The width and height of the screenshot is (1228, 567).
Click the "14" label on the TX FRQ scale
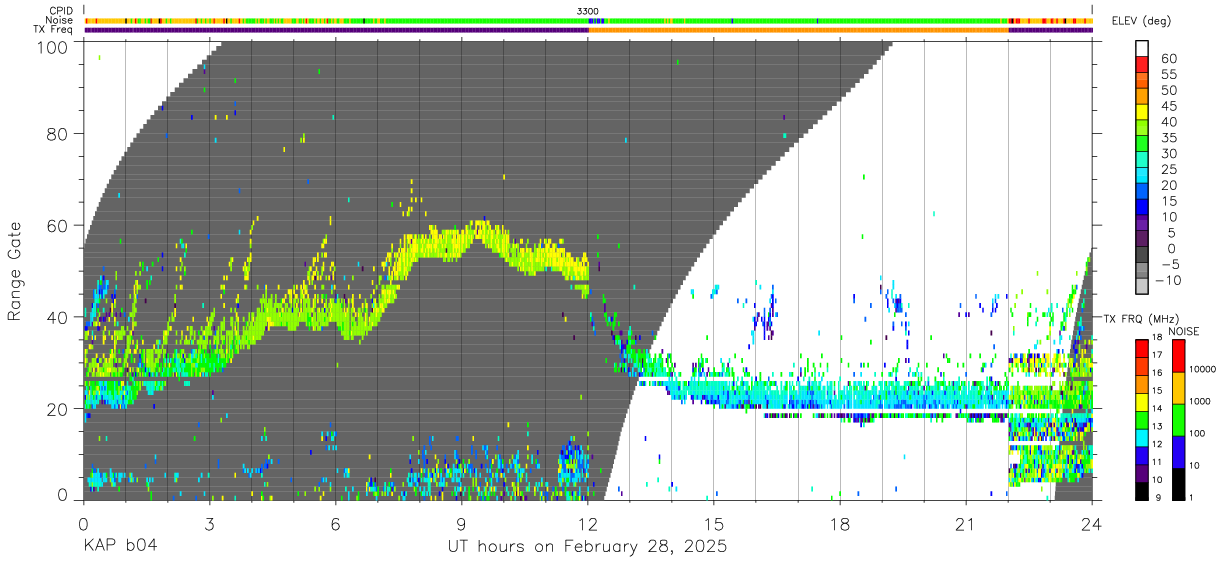[1157, 408]
